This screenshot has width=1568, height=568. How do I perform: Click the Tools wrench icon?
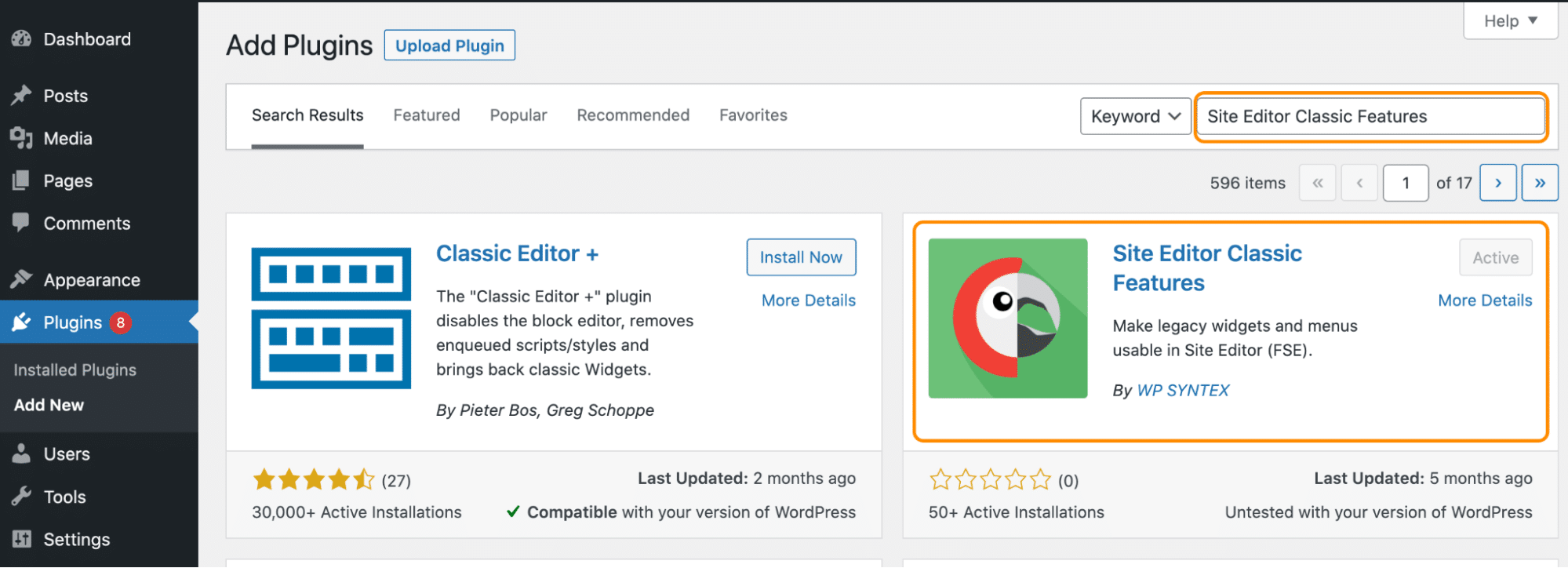click(x=21, y=496)
